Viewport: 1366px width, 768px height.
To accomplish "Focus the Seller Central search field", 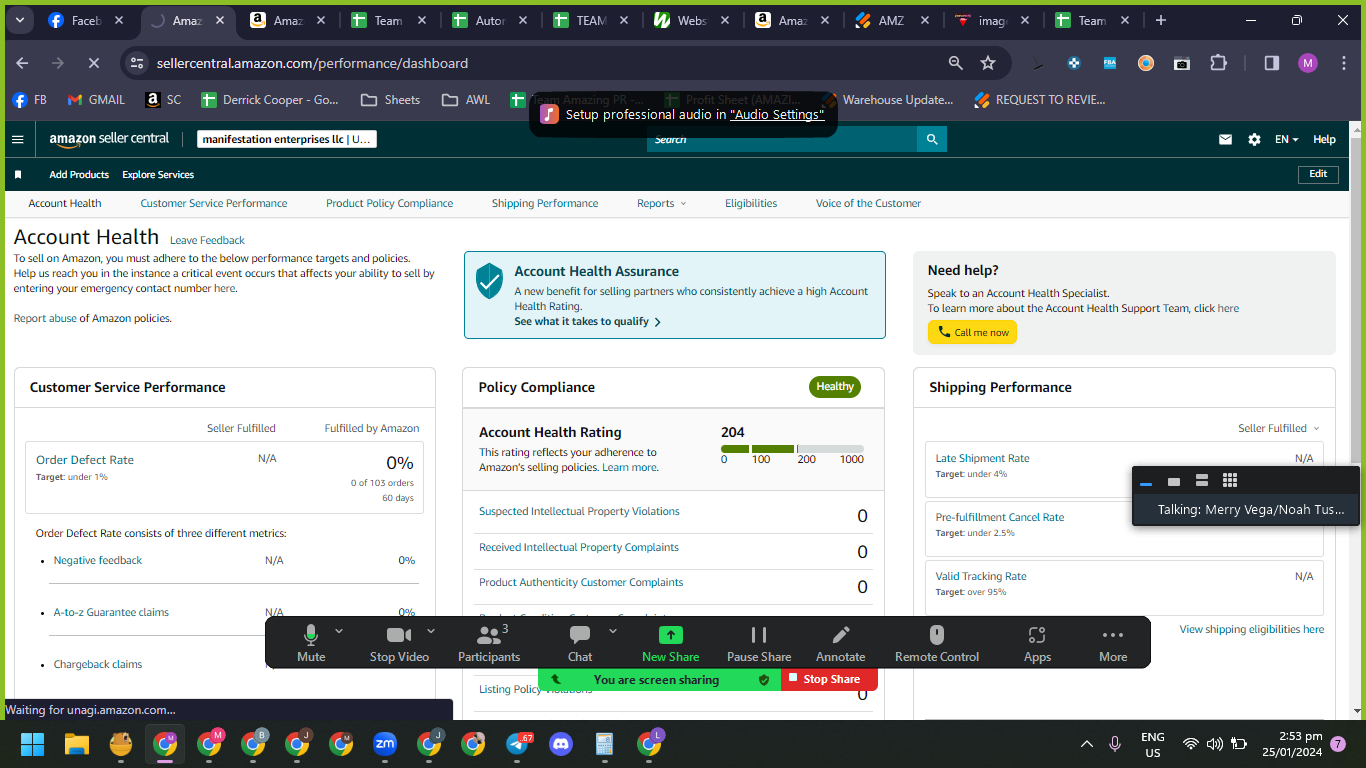I will click(782, 139).
